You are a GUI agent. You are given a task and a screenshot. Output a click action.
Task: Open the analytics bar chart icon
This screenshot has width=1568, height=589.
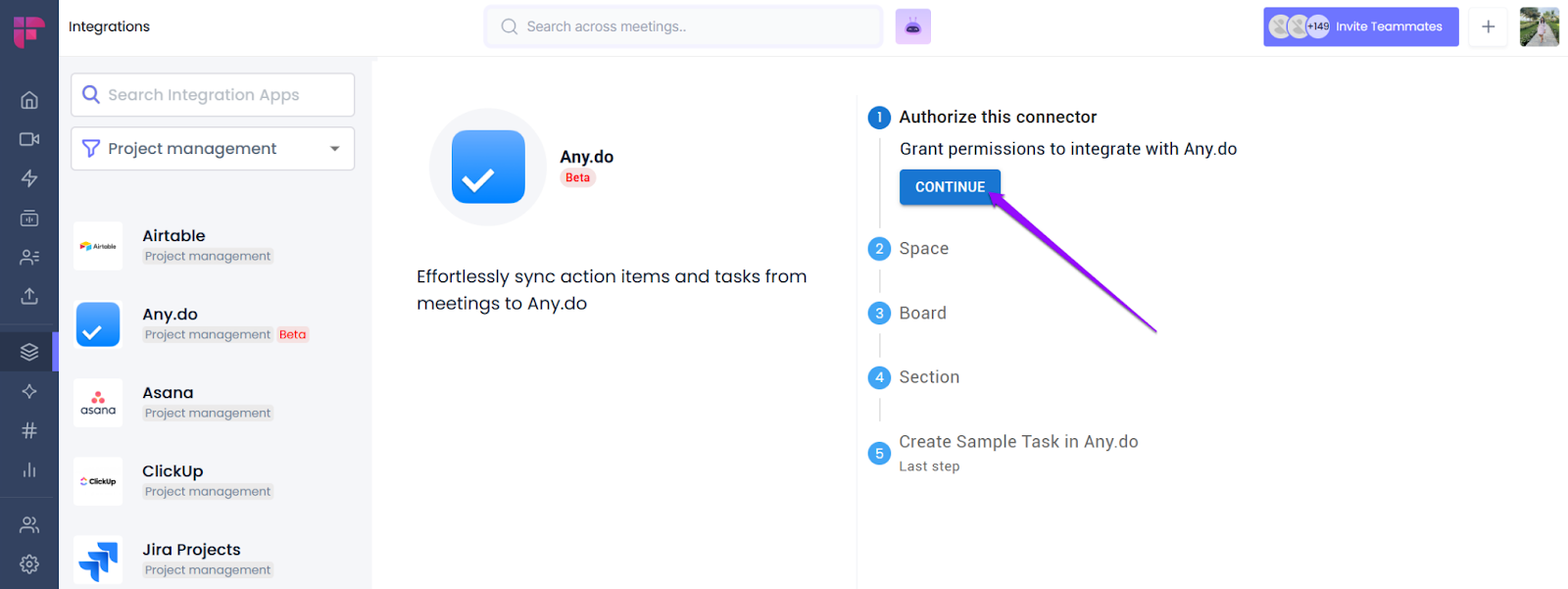click(29, 469)
